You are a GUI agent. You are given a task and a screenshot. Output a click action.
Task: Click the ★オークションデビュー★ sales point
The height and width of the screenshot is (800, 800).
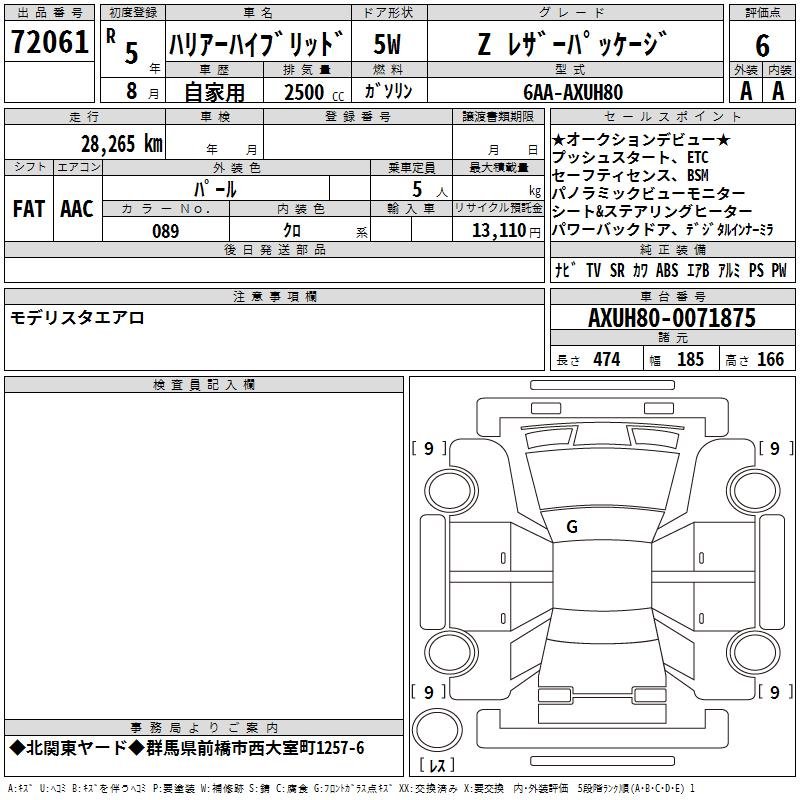click(x=641, y=139)
